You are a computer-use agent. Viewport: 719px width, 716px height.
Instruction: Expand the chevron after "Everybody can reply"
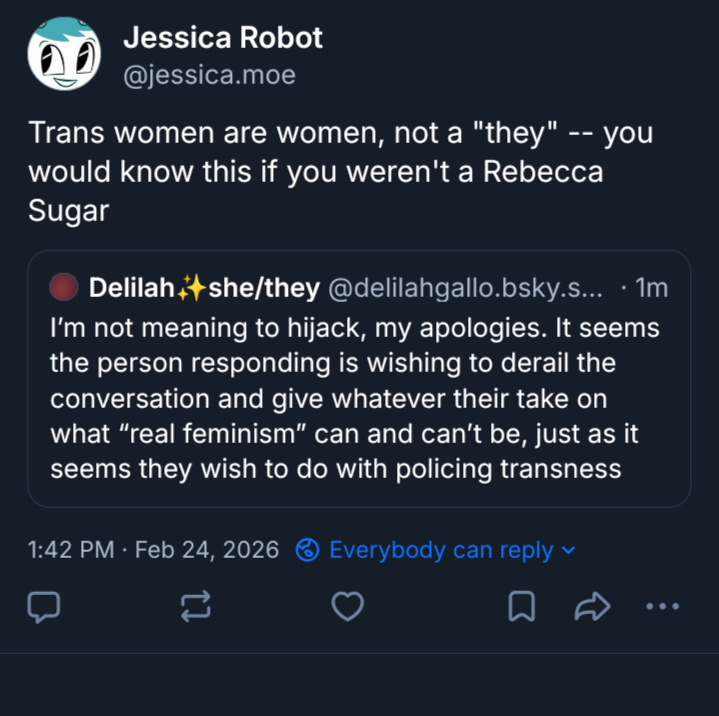(569, 550)
